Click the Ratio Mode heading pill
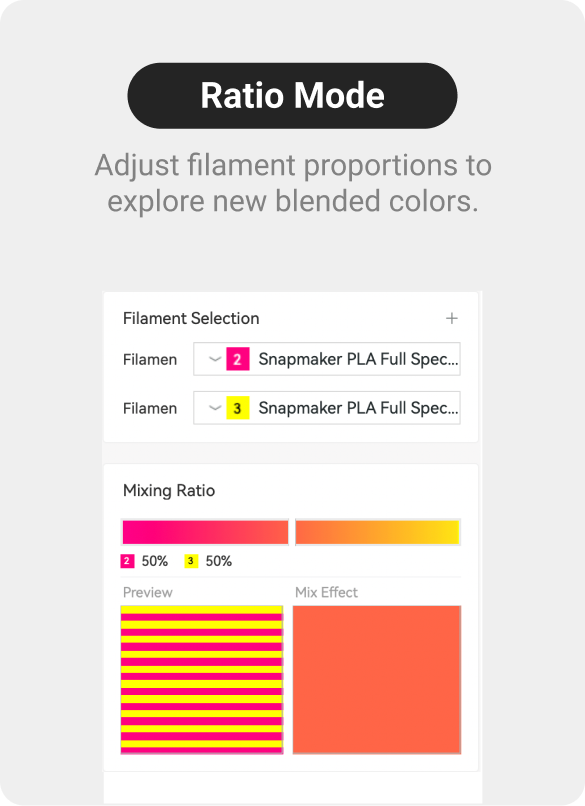585x806 pixels. click(x=292, y=96)
